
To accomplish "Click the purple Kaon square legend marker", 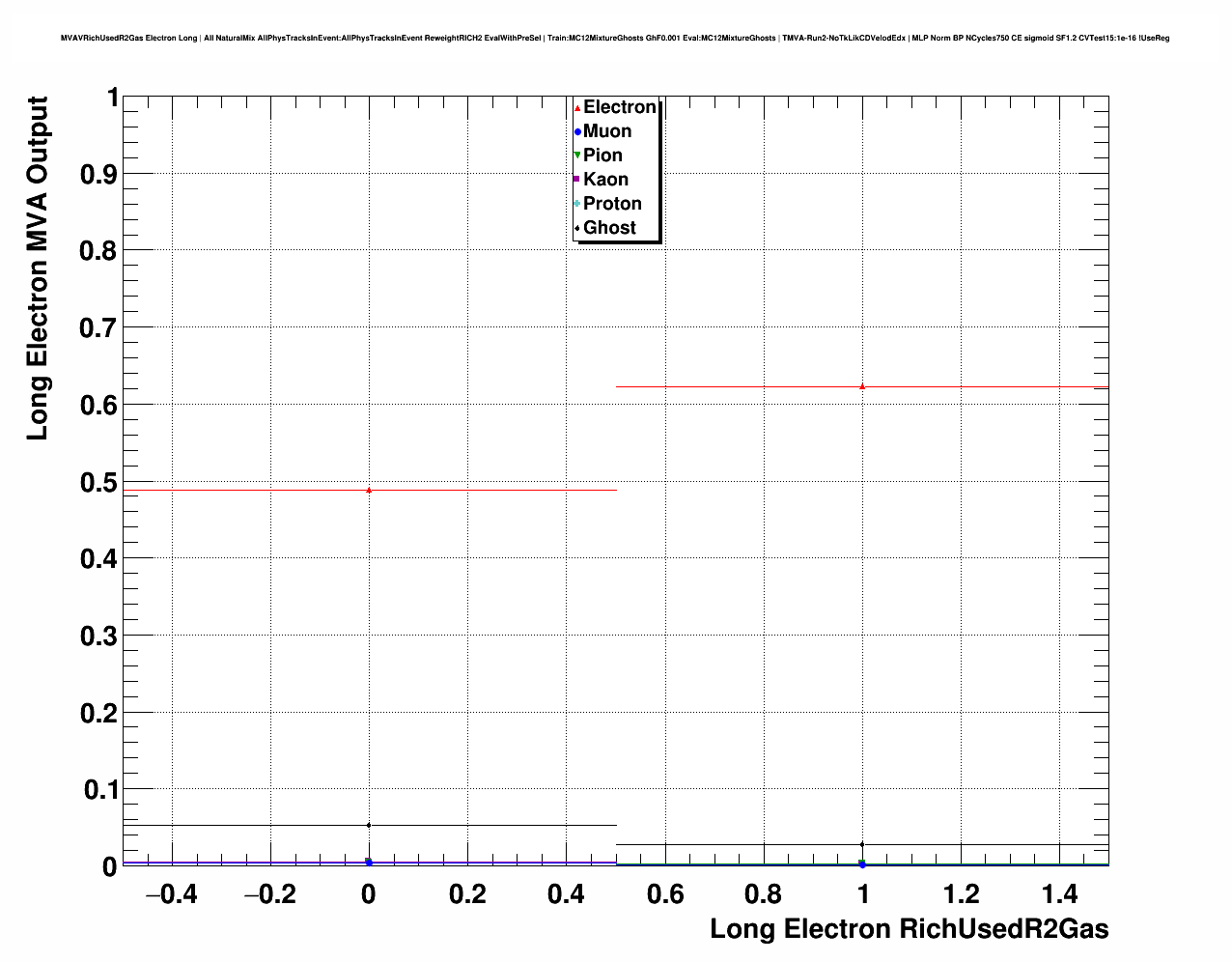I will tap(577, 180).
